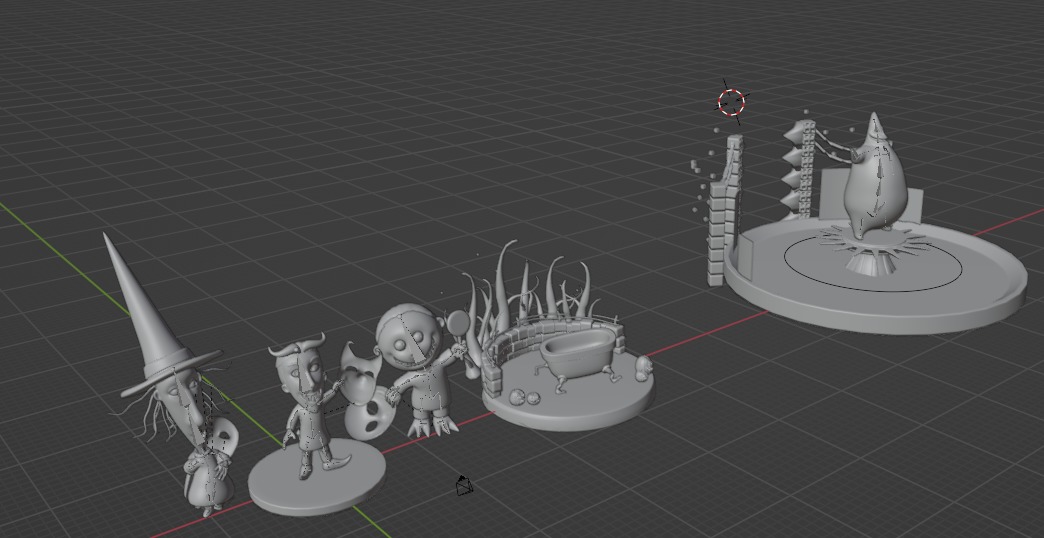The width and height of the screenshot is (1044, 538).
Task: Select the round-headed grinning figure
Action: tap(418, 370)
